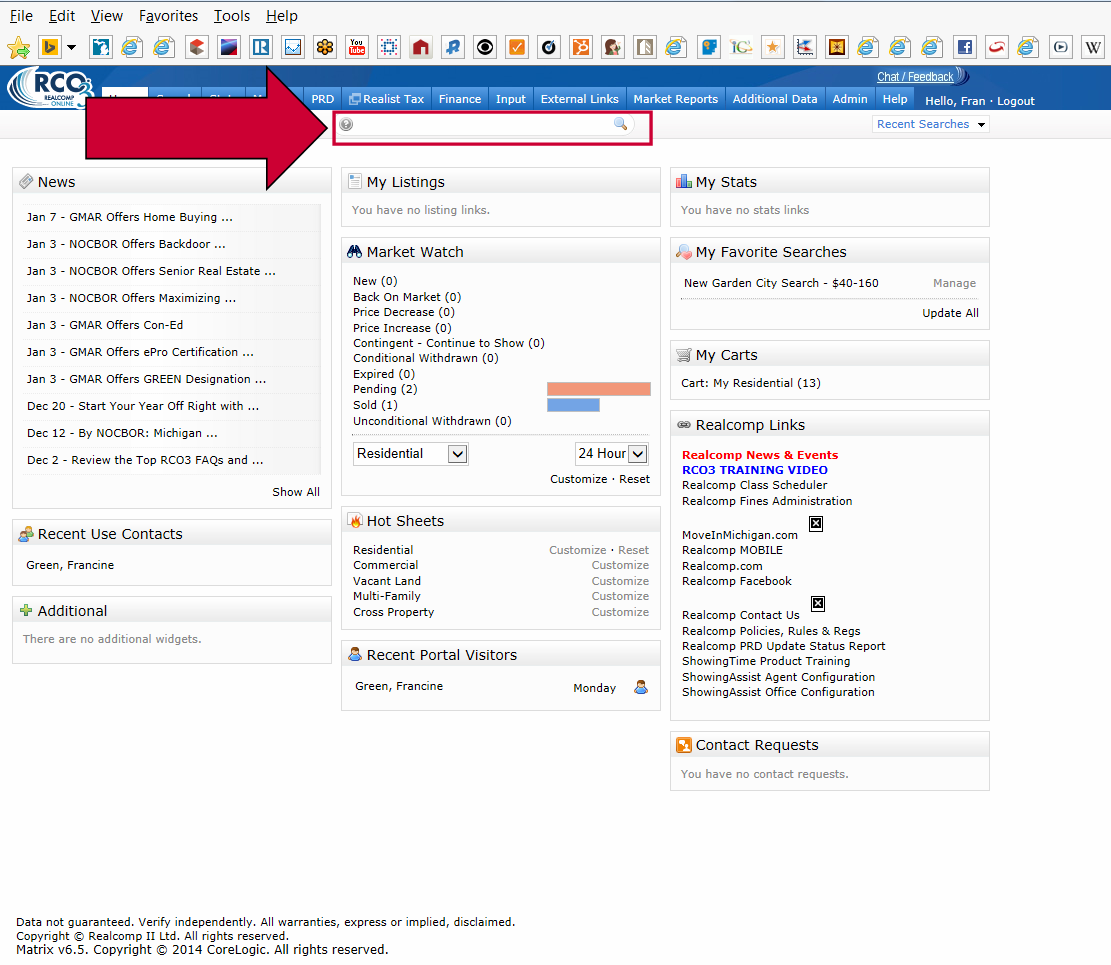Click Update All in My Favorite Searches

pos(950,313)
